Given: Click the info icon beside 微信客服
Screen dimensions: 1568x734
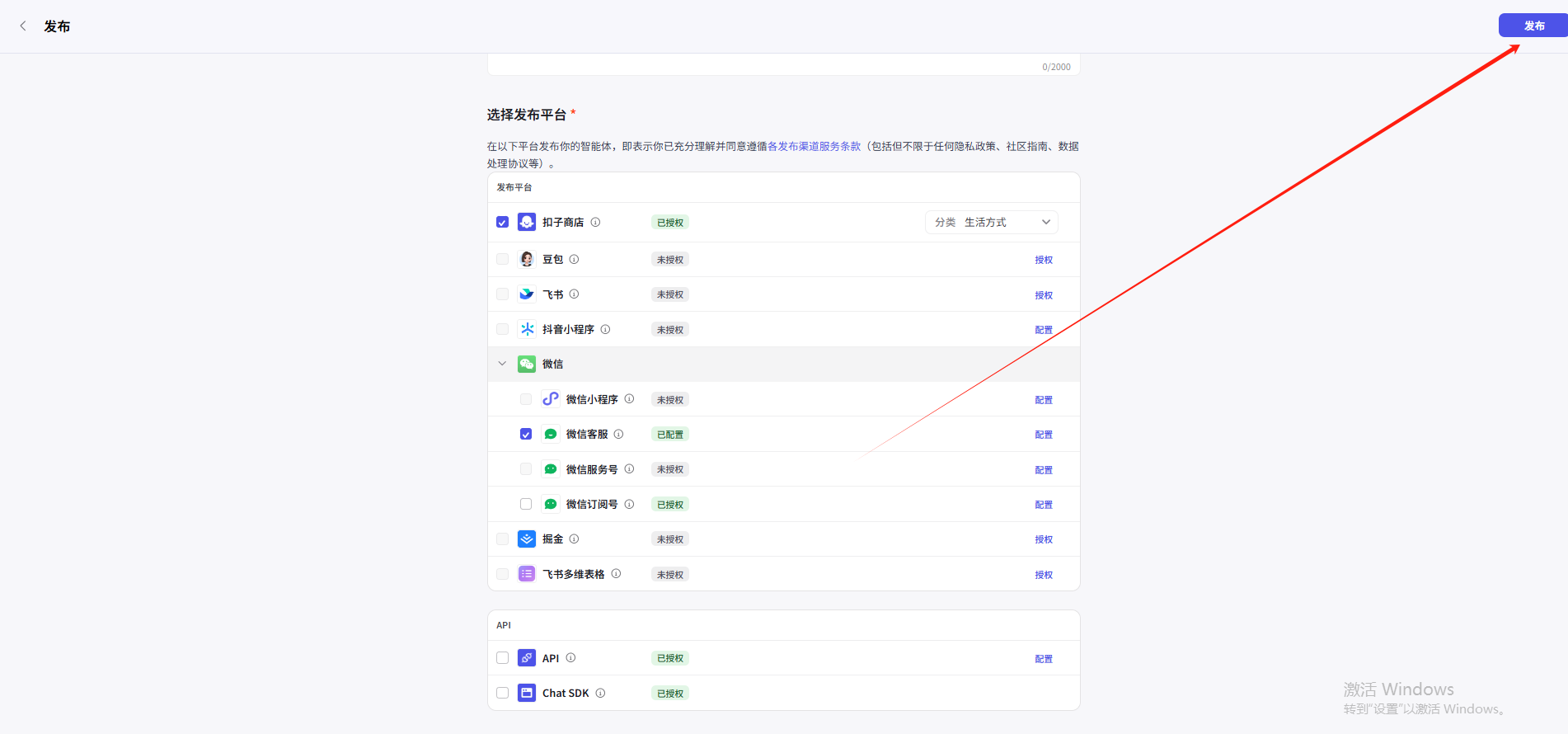Looking at the screenshot, I should point(618,435).
